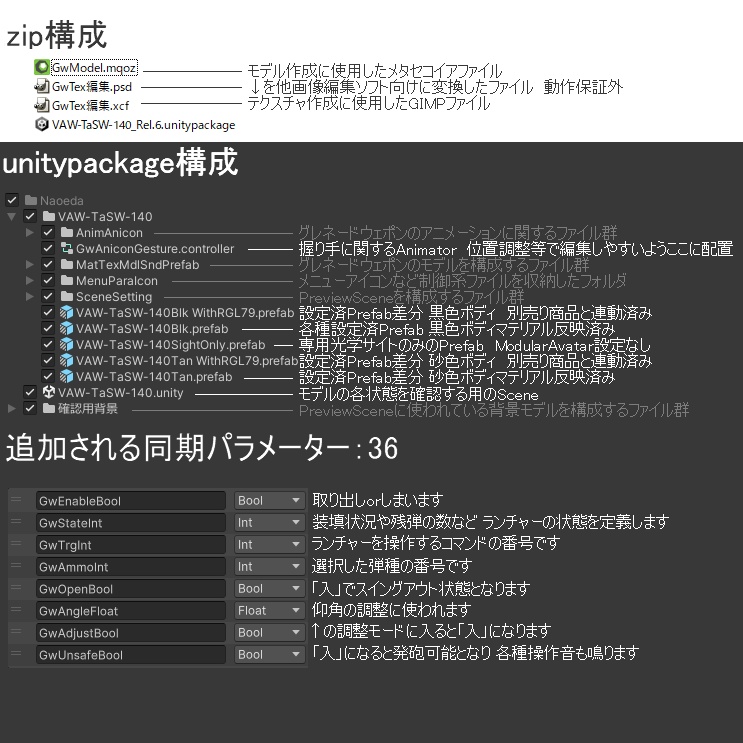The image size is (743, 743).
Task: Toggle the GwAniconGesture.controller checkbox
Action: pos(48,248)
